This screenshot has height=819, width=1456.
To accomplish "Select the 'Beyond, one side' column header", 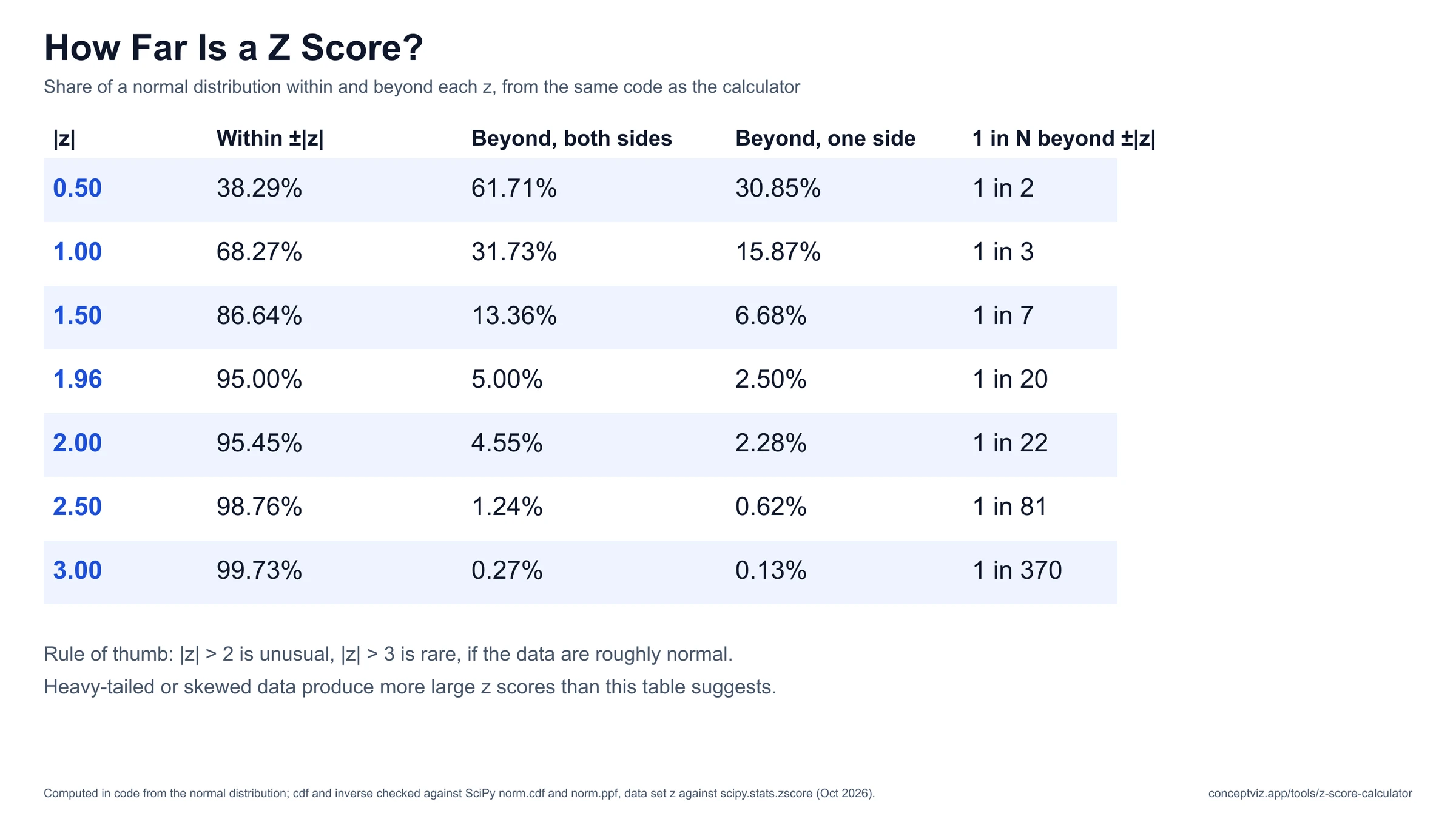I will pyautogui.click(x=825, y=138).
